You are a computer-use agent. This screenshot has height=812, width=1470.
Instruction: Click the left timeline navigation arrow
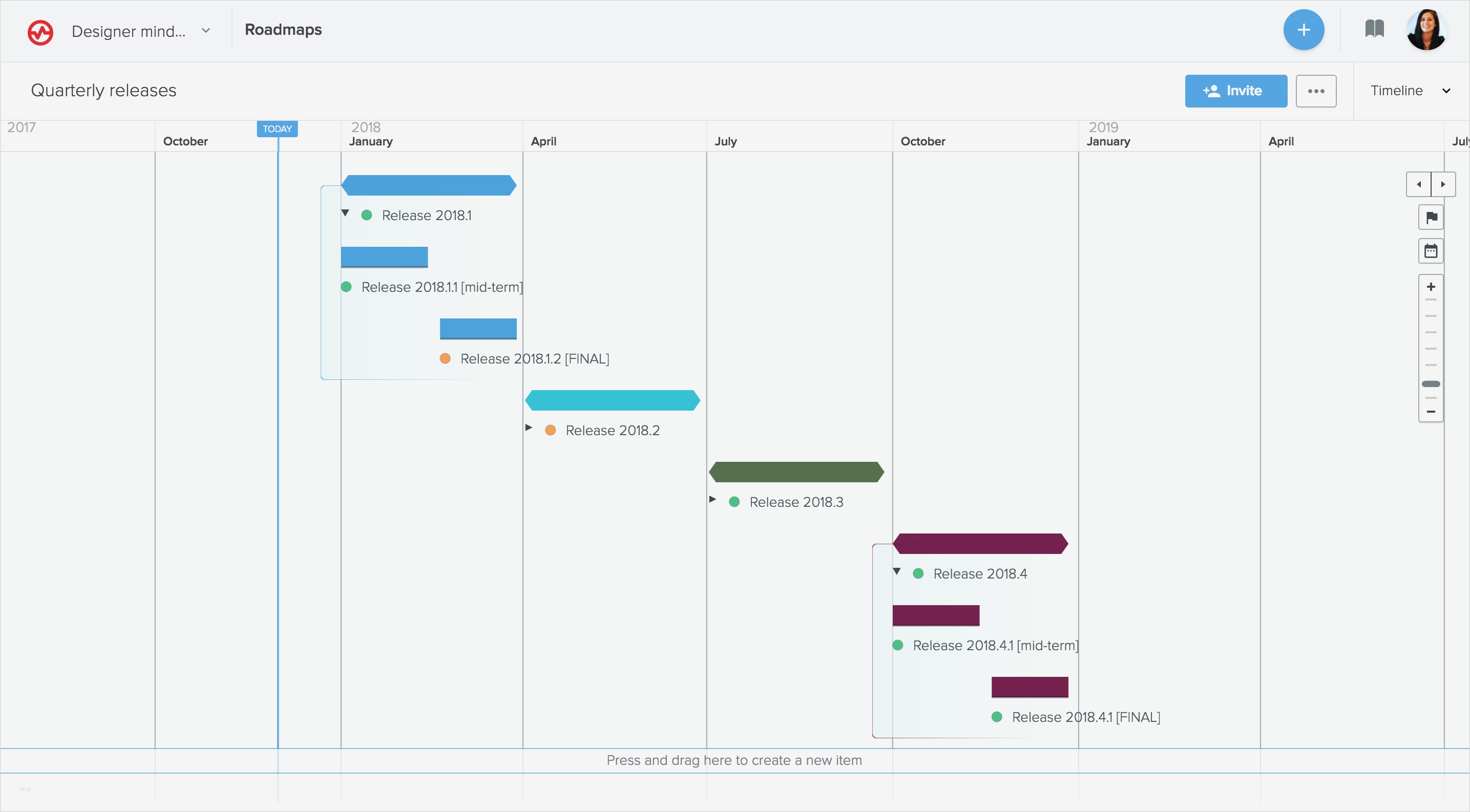(x=1419, y=184)
